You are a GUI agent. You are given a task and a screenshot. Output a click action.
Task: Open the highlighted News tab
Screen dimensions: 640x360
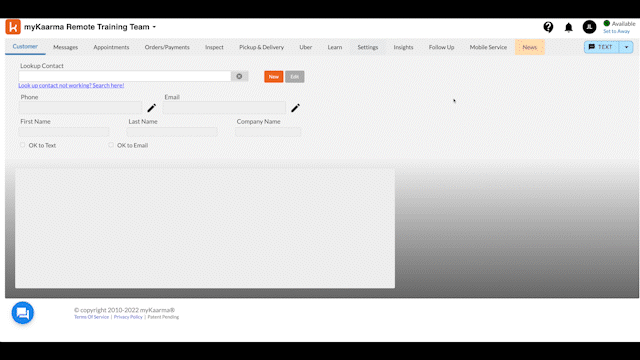click(x=529, y=47)
